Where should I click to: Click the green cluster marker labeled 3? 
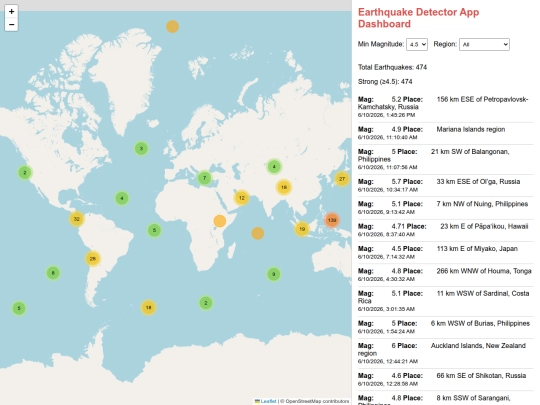pos(141,149)
